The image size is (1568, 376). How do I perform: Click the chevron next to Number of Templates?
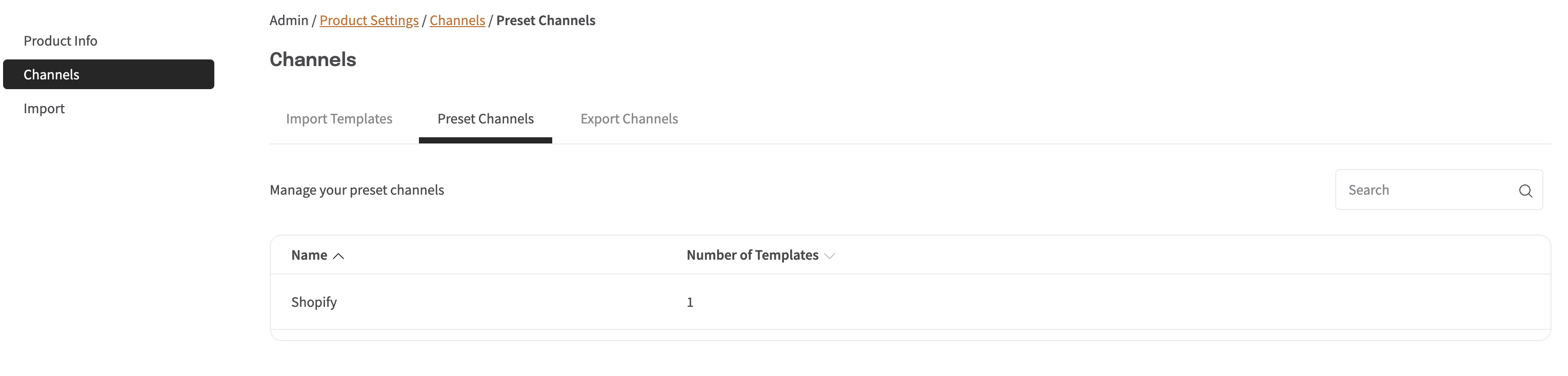[829, 256]
